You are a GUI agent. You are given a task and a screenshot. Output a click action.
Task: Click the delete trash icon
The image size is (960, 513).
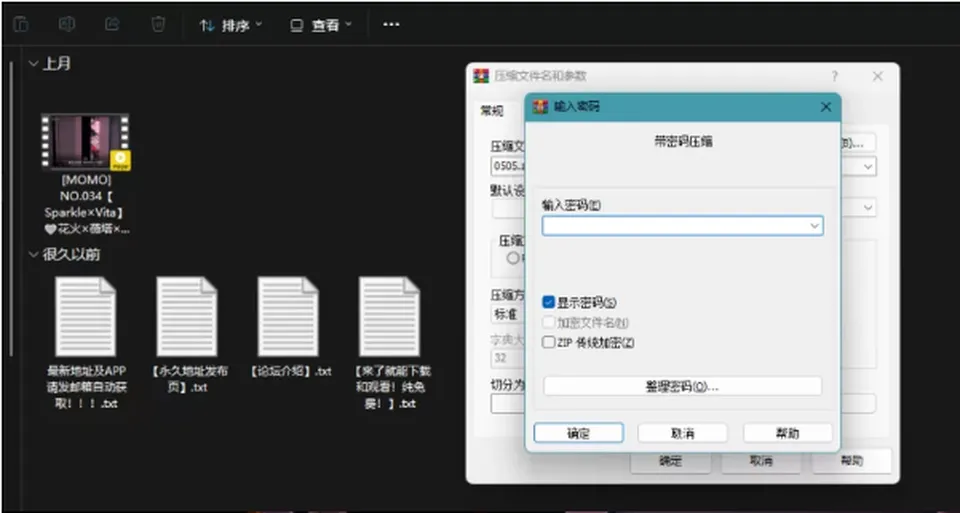(158, 24)
